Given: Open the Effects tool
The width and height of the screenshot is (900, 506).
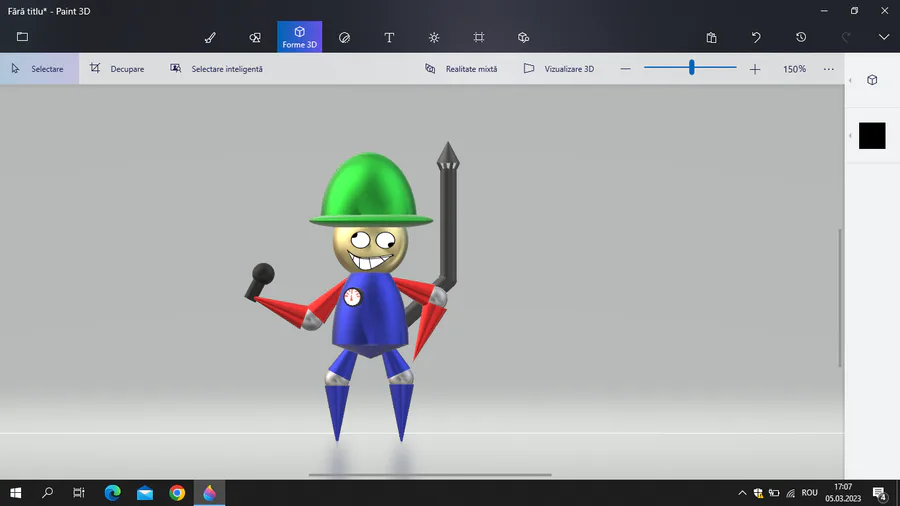Looking at the screenshot, I should [x=434, y=37].
